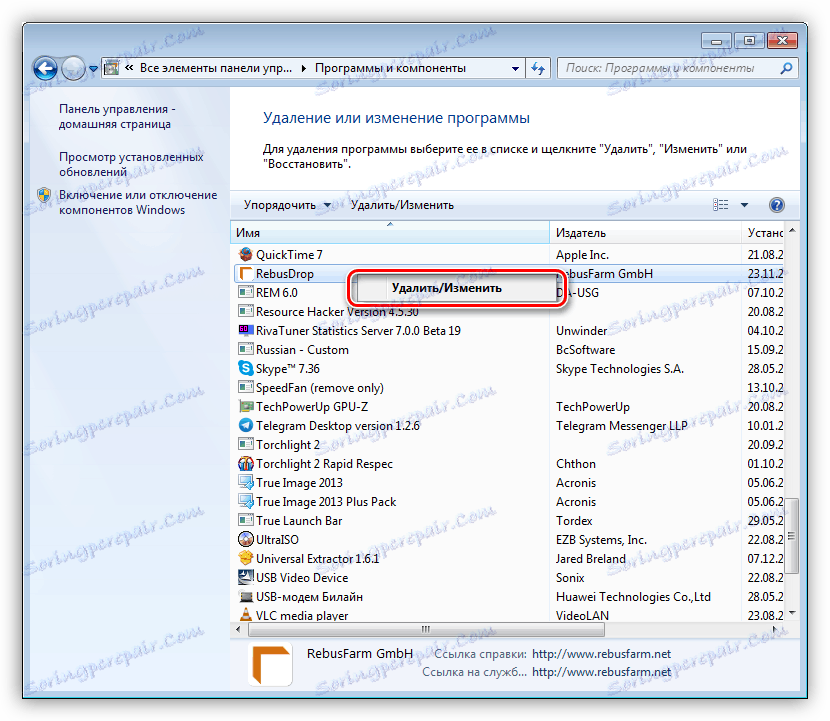Click the RebusFarm logo thumbnail in details pane
Viewport: 830px width, 721px height.
tap(270, 664)
